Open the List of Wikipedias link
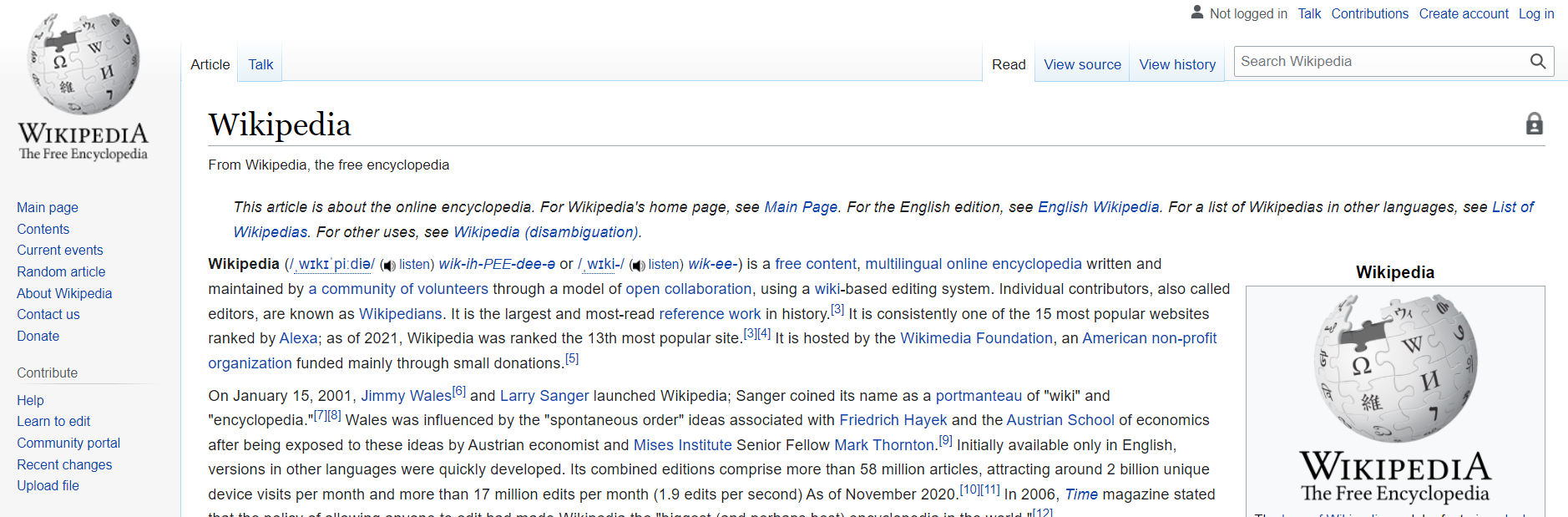 1513,207
